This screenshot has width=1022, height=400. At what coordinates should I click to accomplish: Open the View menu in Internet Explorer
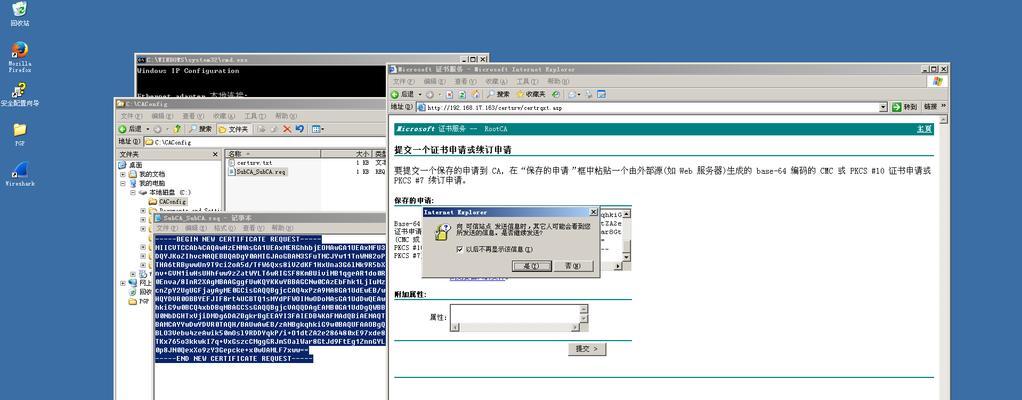coord(465,81)
